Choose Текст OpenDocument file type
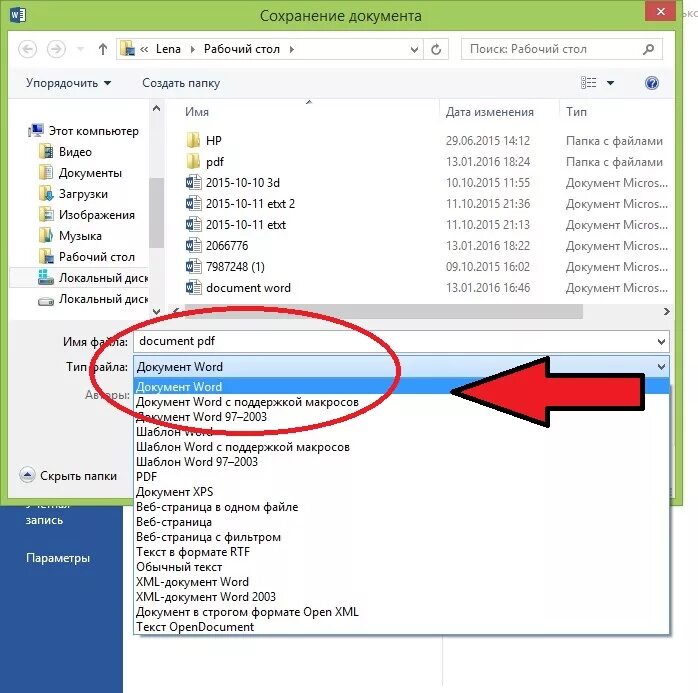Image resolution: width=698 pixels, height=693 pixels. 402,627
